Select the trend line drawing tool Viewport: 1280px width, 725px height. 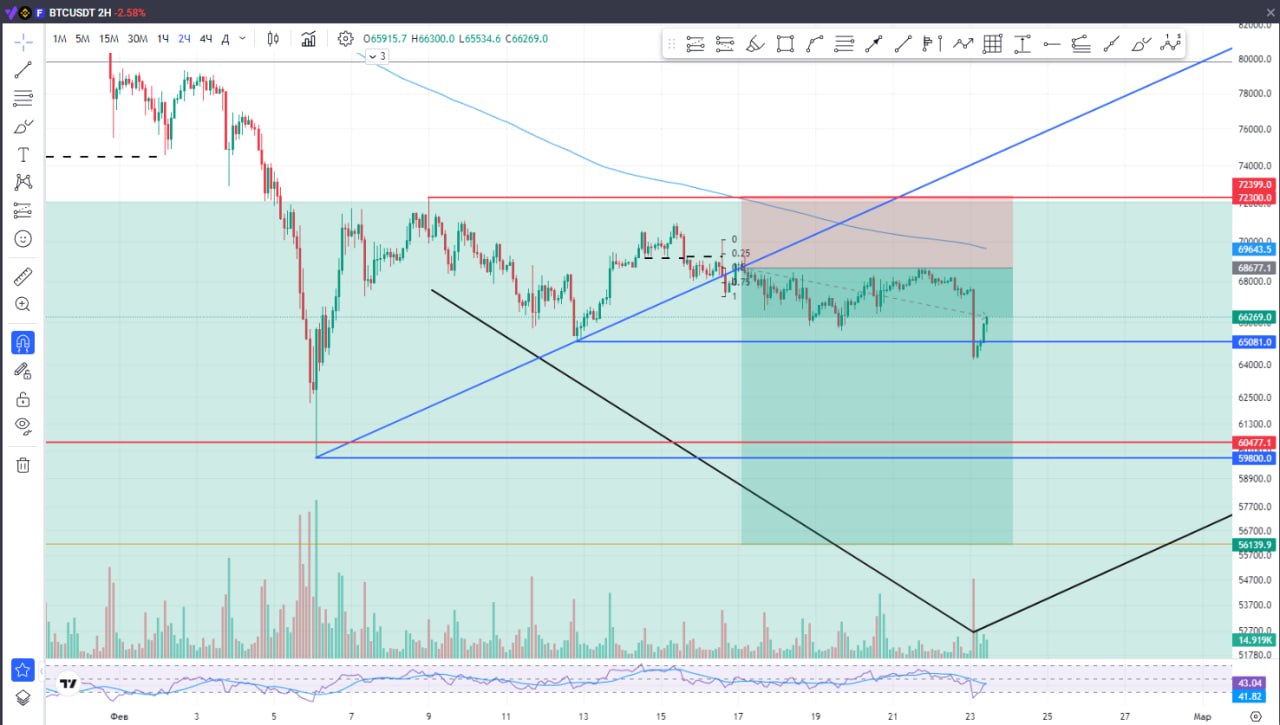click(23, 70)
